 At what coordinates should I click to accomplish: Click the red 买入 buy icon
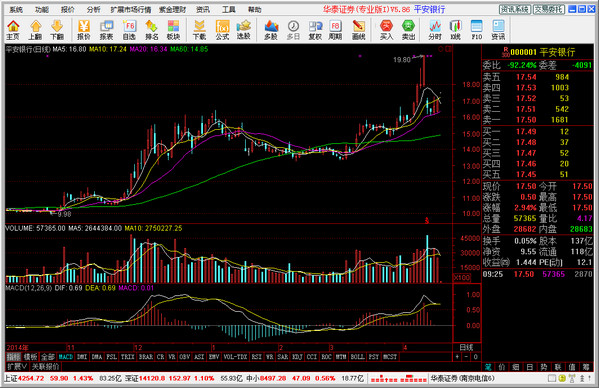[x=386, y=30]
